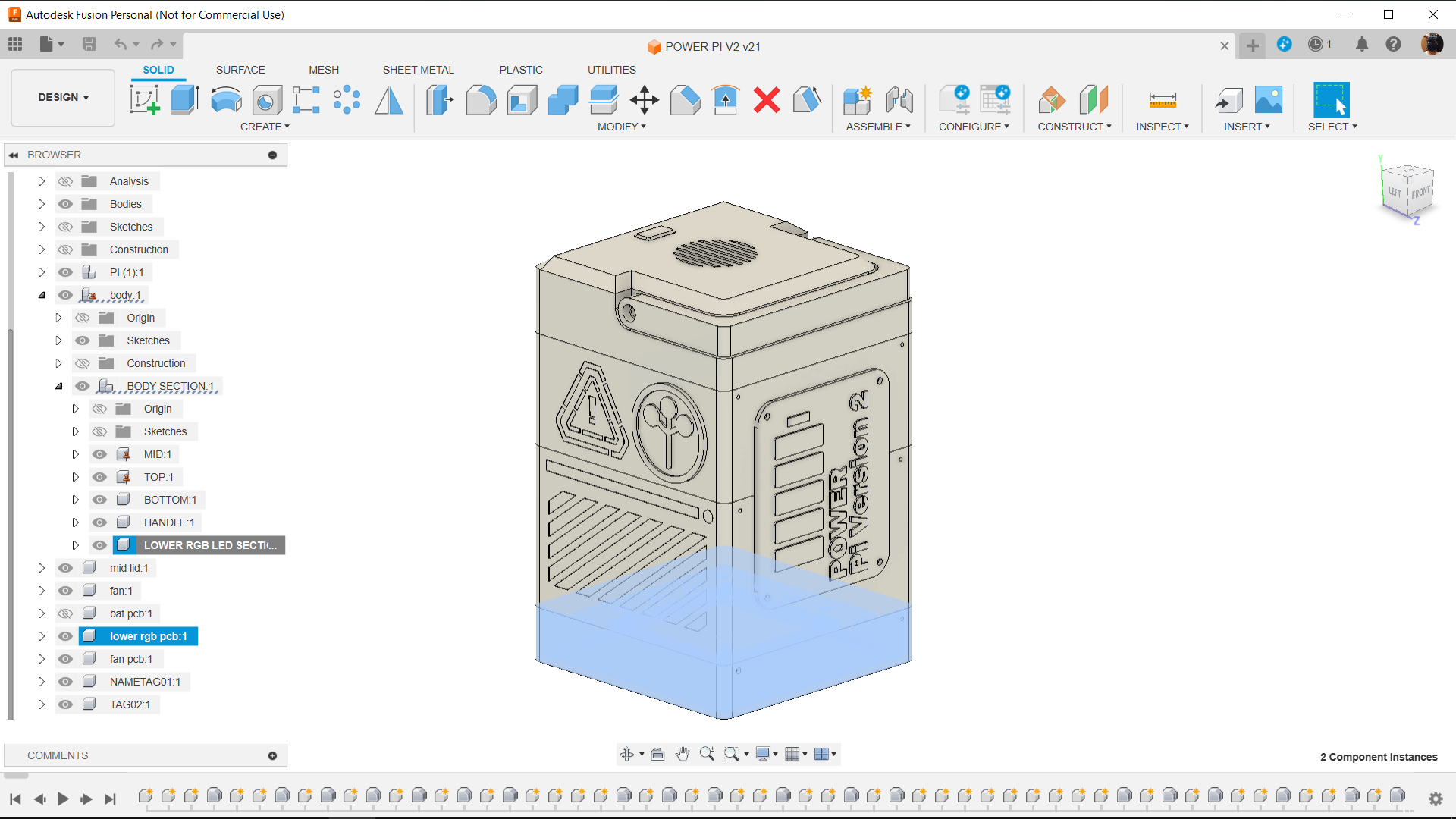Switch to the SHEET METAL tab

pos(418,70)
